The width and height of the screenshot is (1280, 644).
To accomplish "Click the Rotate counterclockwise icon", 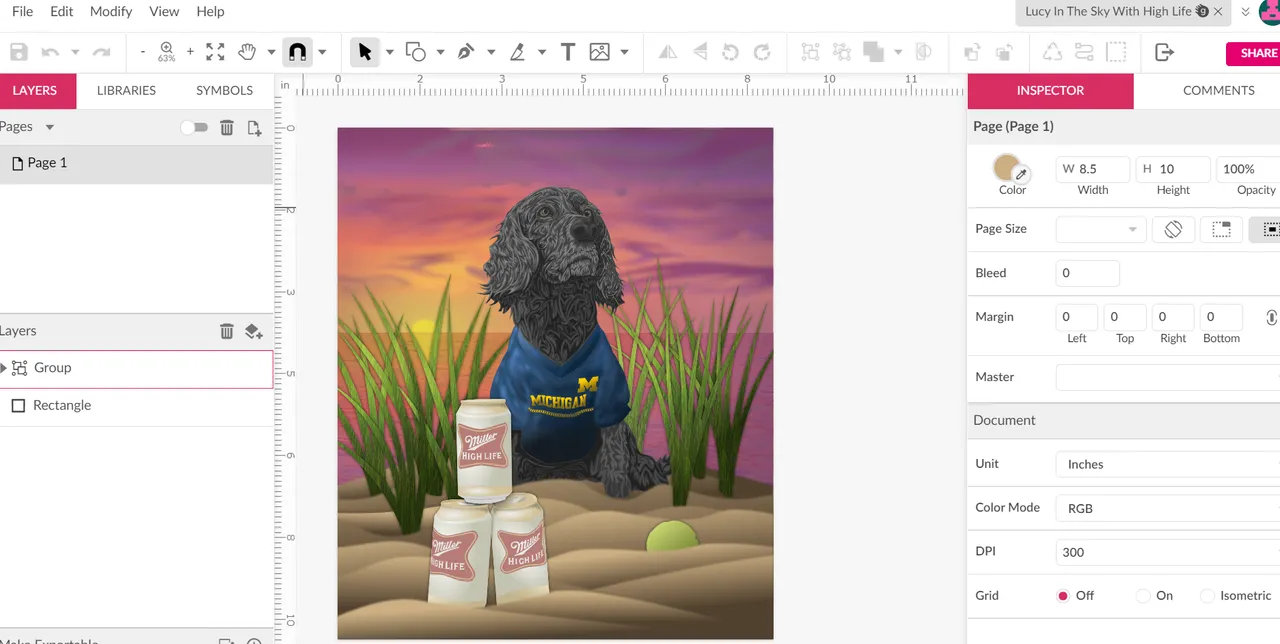I will [731, 52].
